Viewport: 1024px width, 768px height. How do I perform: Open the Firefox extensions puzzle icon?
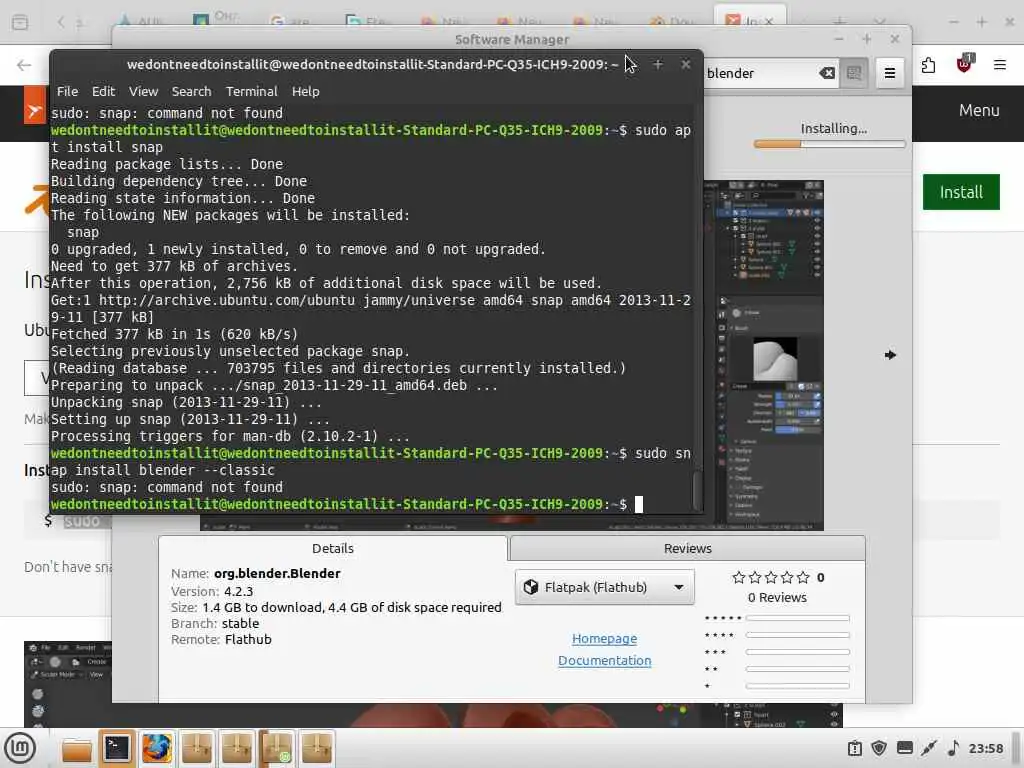pos(928,65)
